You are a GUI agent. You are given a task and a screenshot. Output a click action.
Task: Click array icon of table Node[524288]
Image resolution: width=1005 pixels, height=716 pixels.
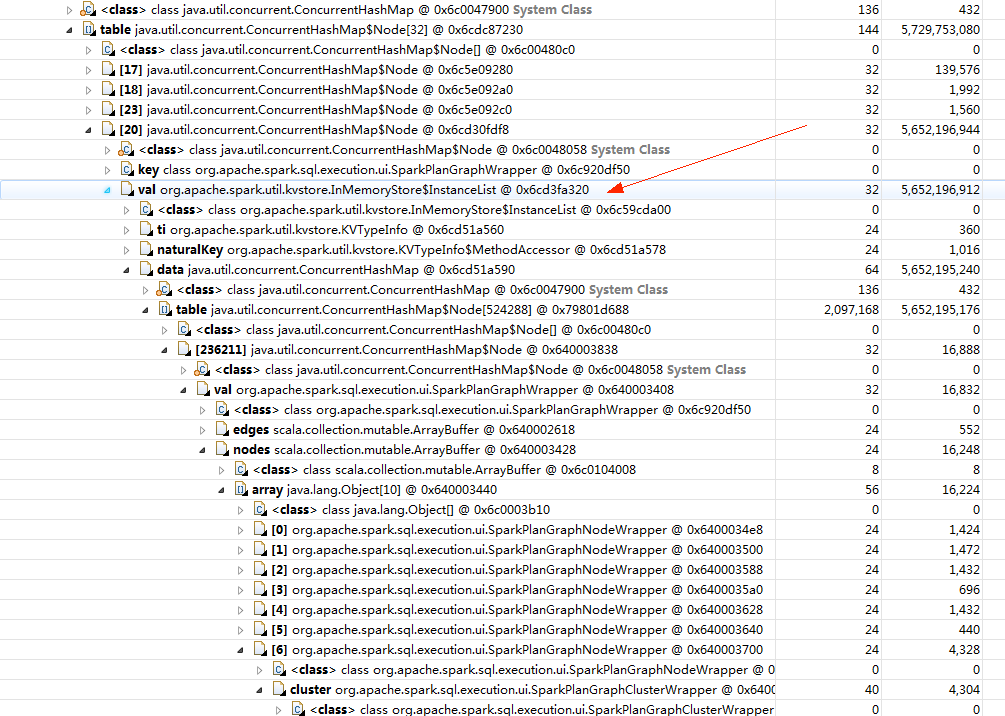click(x=165, y=310)
